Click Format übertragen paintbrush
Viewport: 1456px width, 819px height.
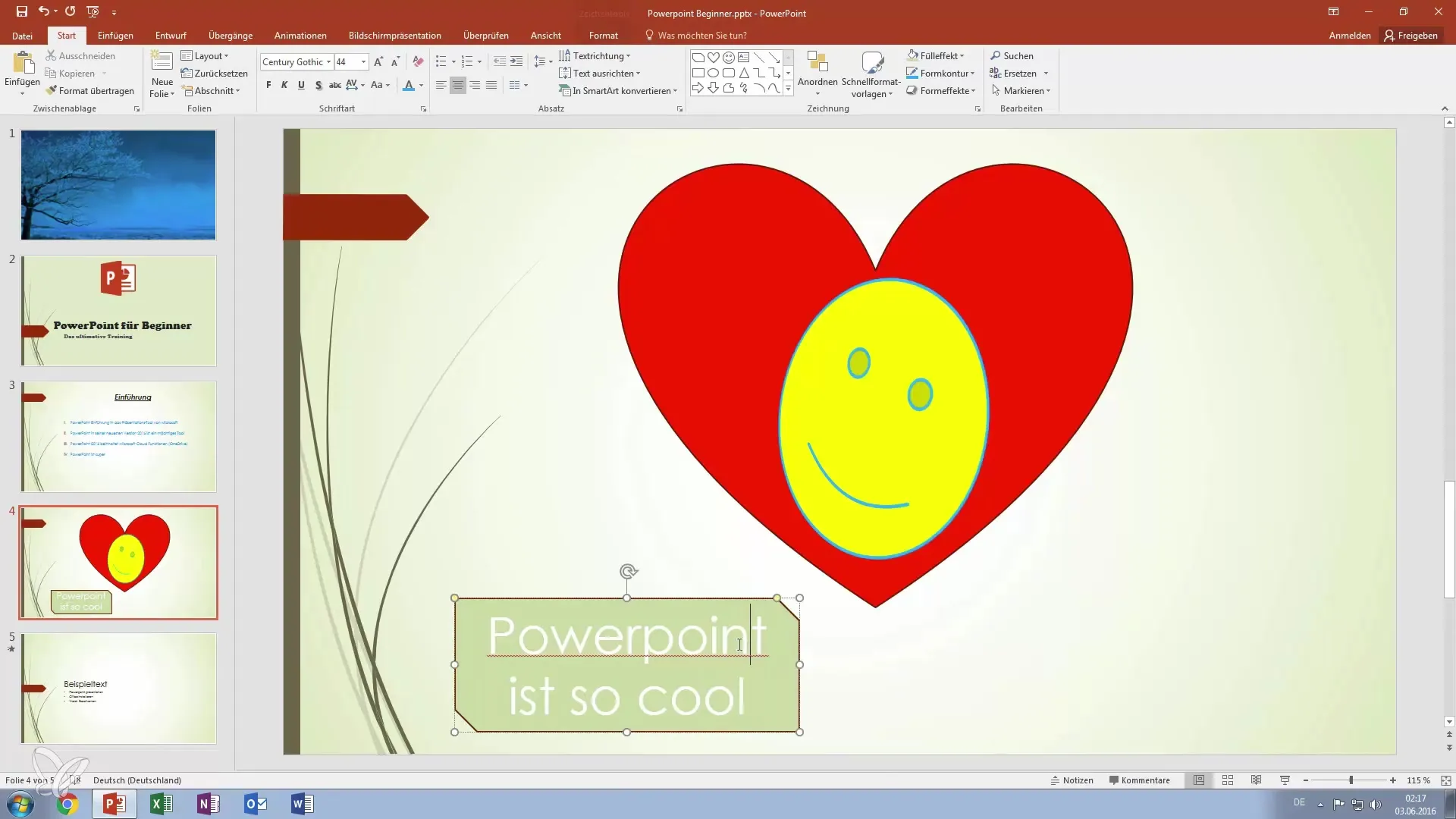pos(89,91)
